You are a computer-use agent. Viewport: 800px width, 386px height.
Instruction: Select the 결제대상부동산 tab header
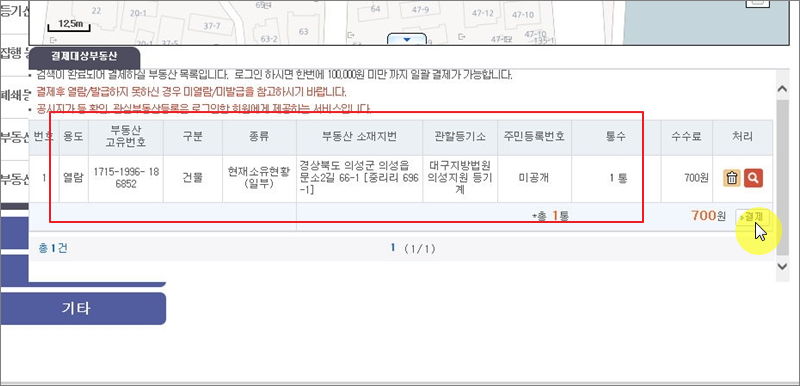[x=84, y=58]
